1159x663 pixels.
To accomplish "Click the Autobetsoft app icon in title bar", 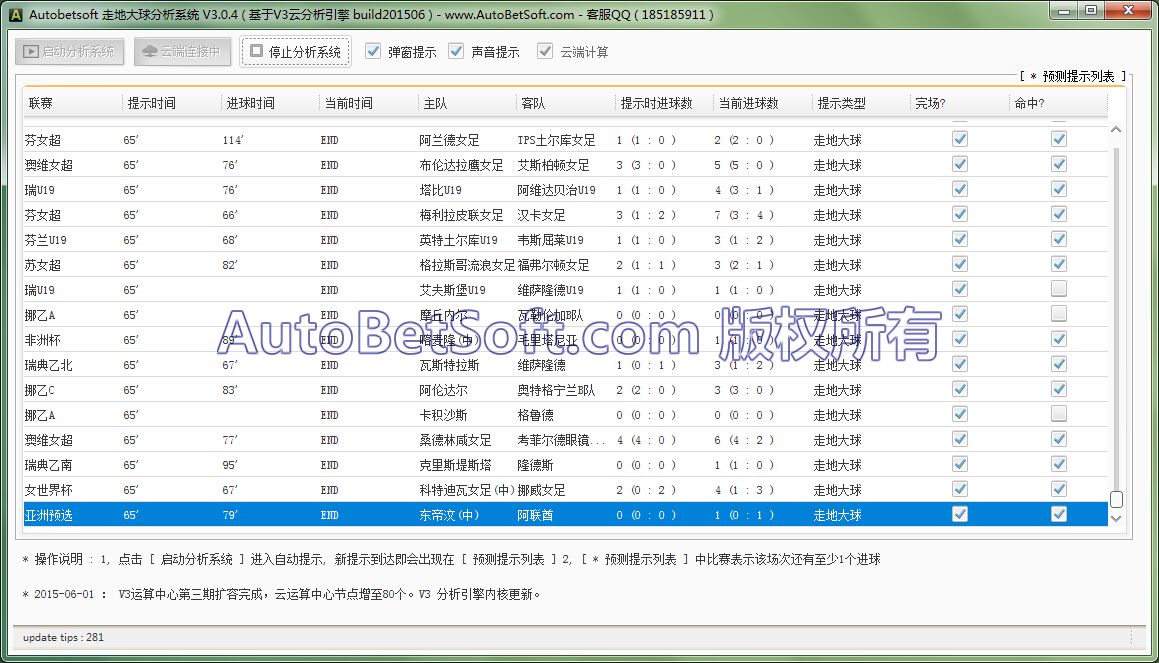I will coord(15,13).
